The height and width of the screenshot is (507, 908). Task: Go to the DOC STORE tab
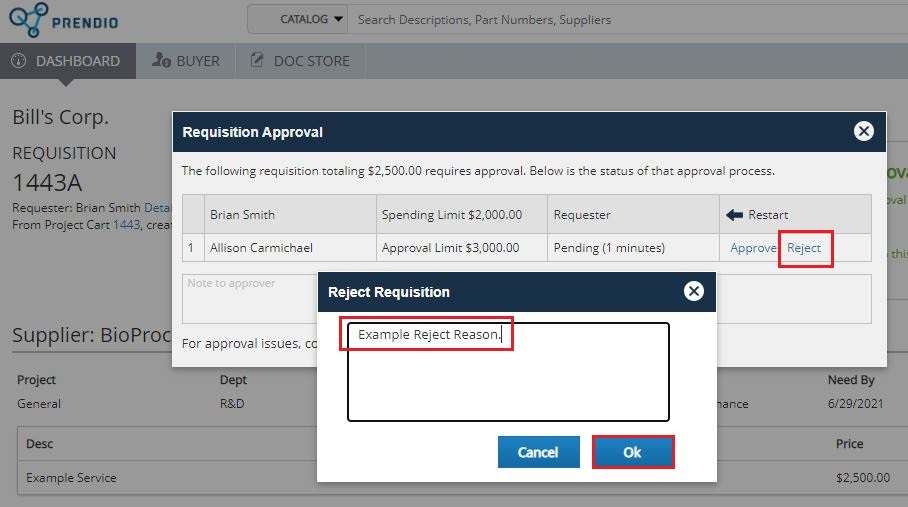[x=300, y=61]
